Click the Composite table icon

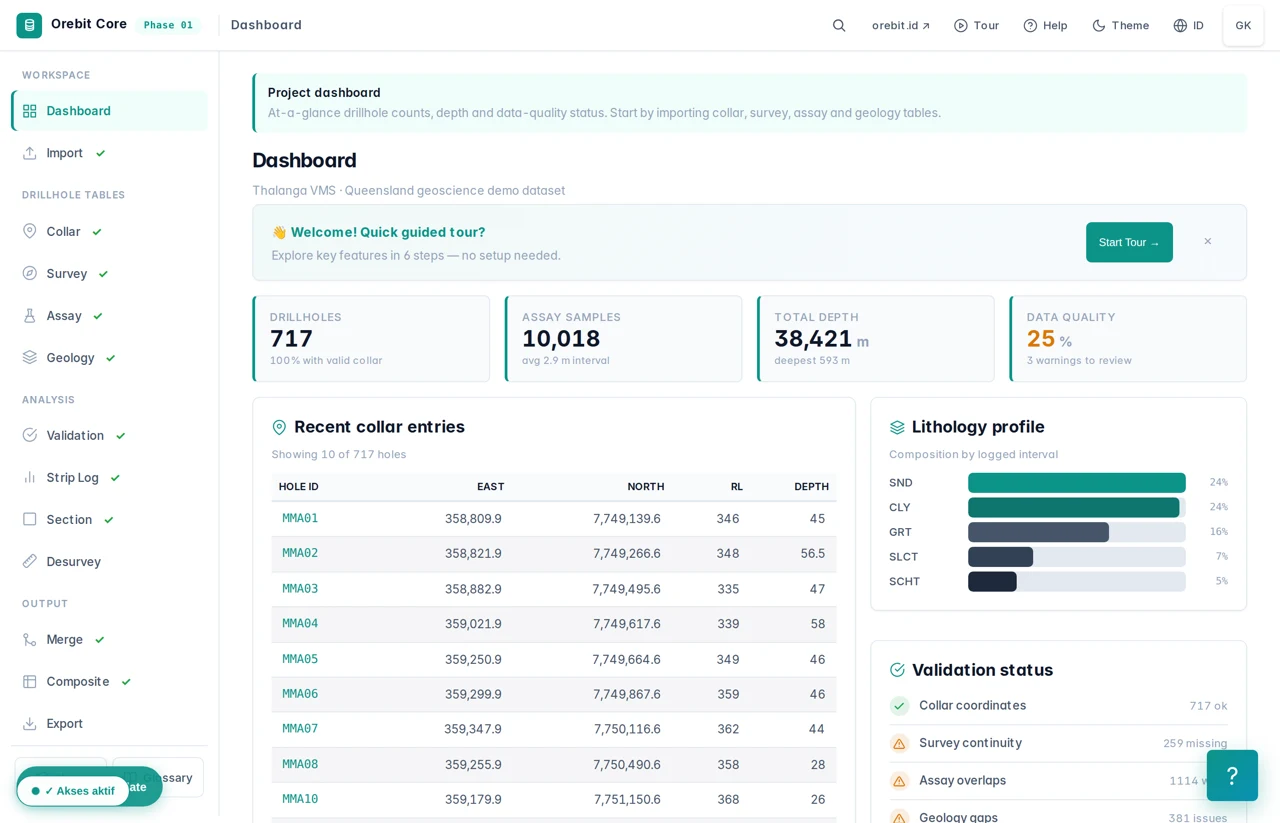(x=30, y=681)
